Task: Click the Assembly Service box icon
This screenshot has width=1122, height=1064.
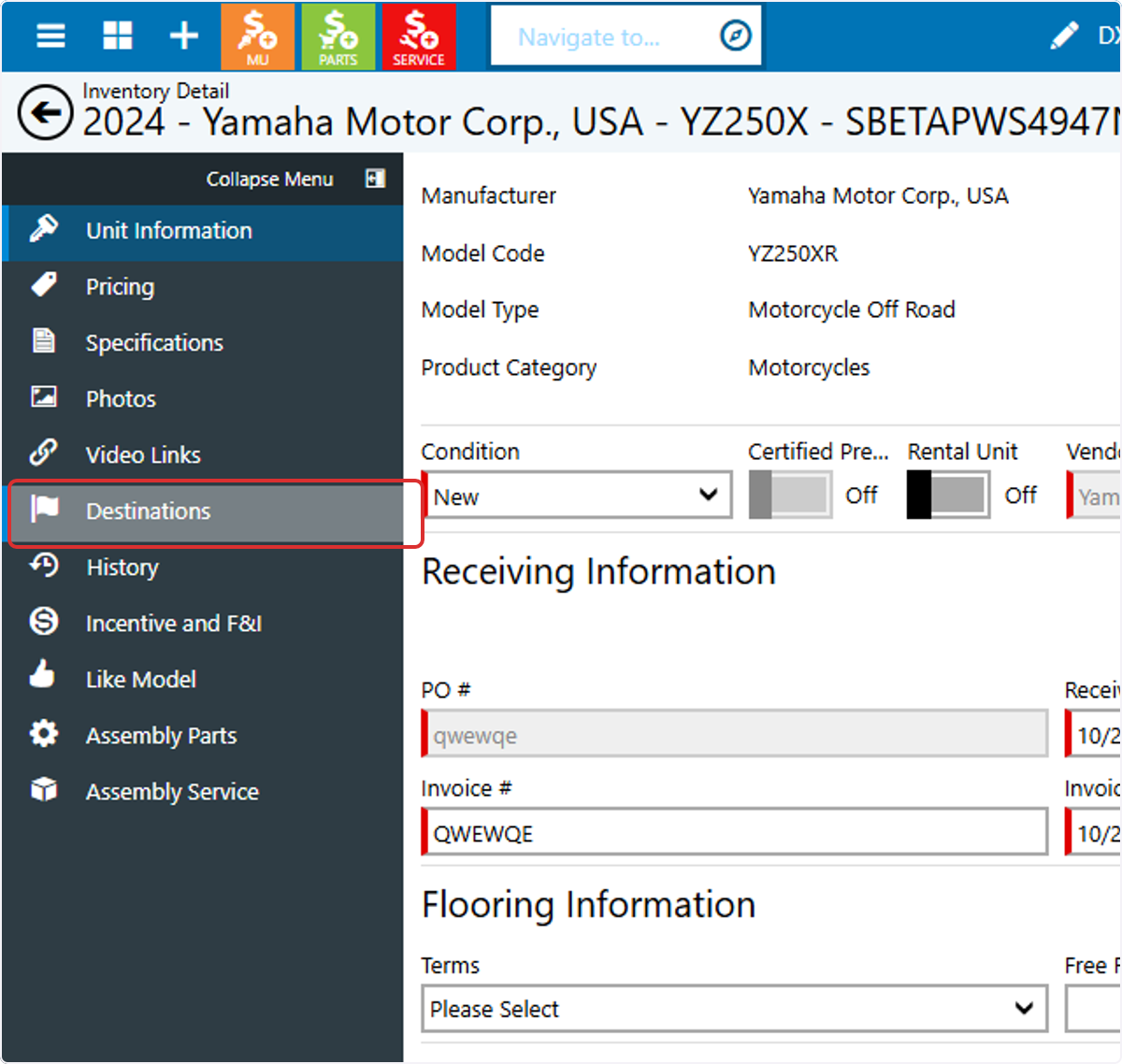Action: [x=44, y=790]
